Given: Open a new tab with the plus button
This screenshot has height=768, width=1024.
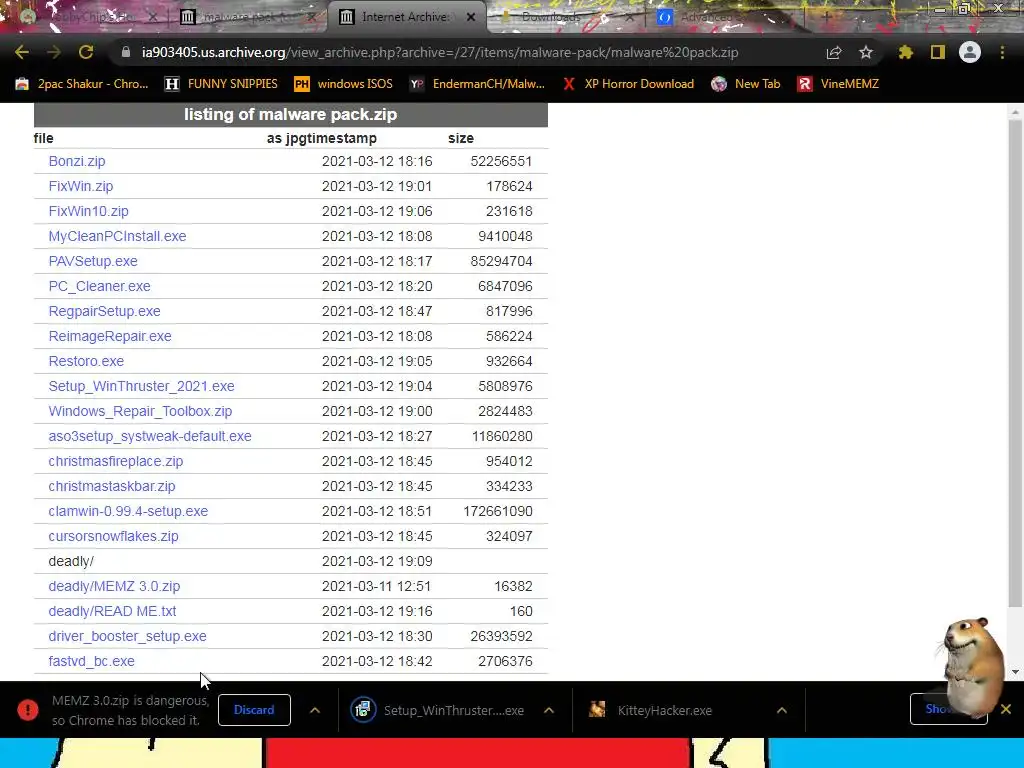Looking at the screenshot, I should pos(826,17).
